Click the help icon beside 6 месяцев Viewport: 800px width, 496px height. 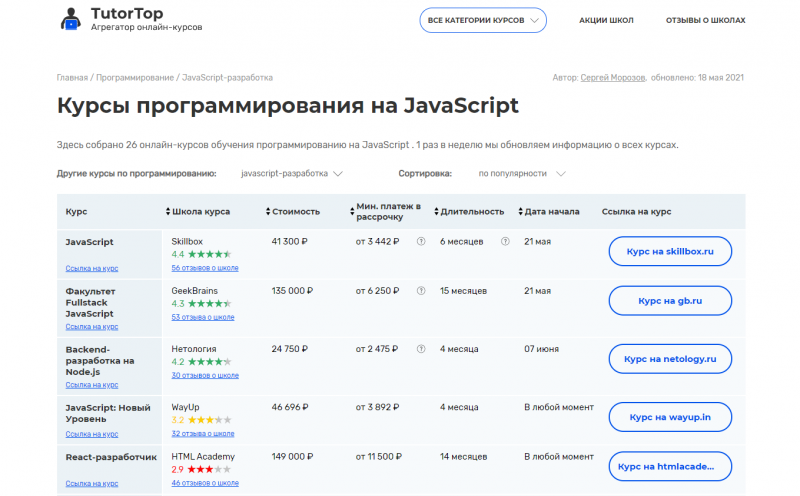tap(505, 242)
